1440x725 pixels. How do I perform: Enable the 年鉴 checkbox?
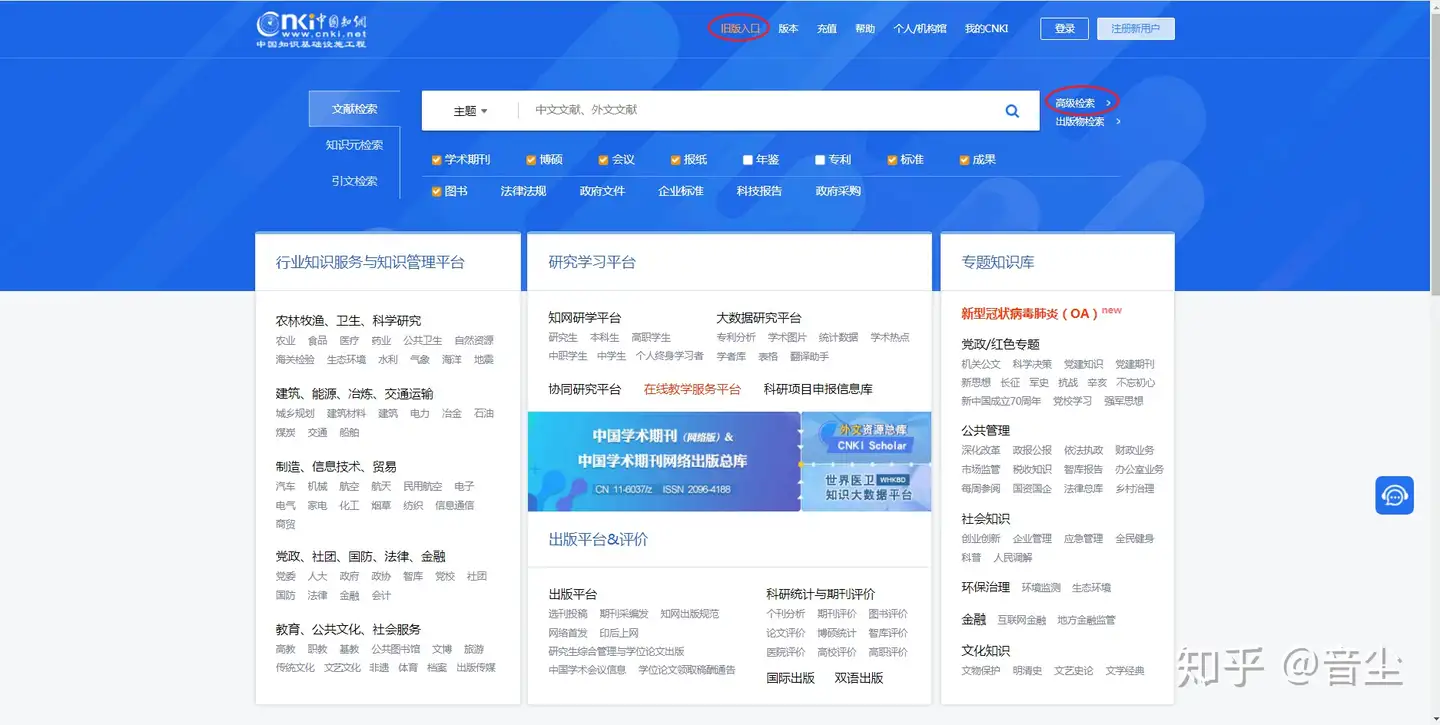[747, 160]
